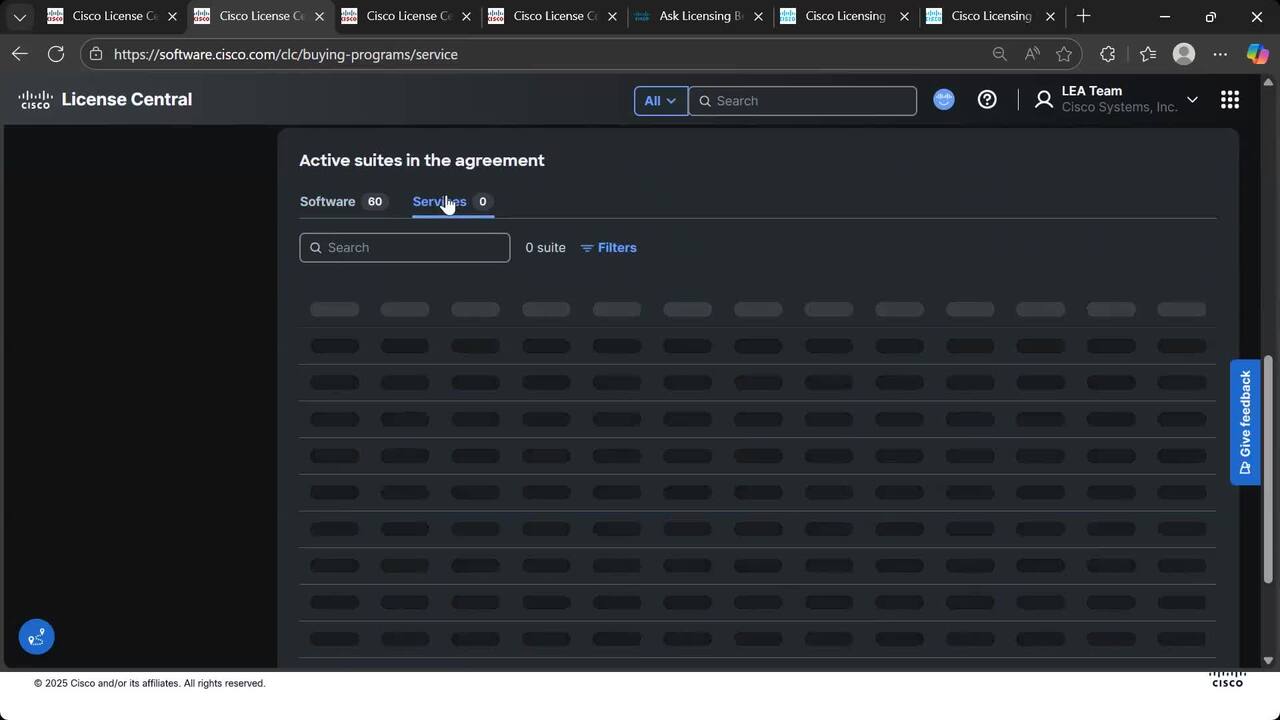Open the browser tab list chevron
The image size is (1280, 720).
[19, 17]
